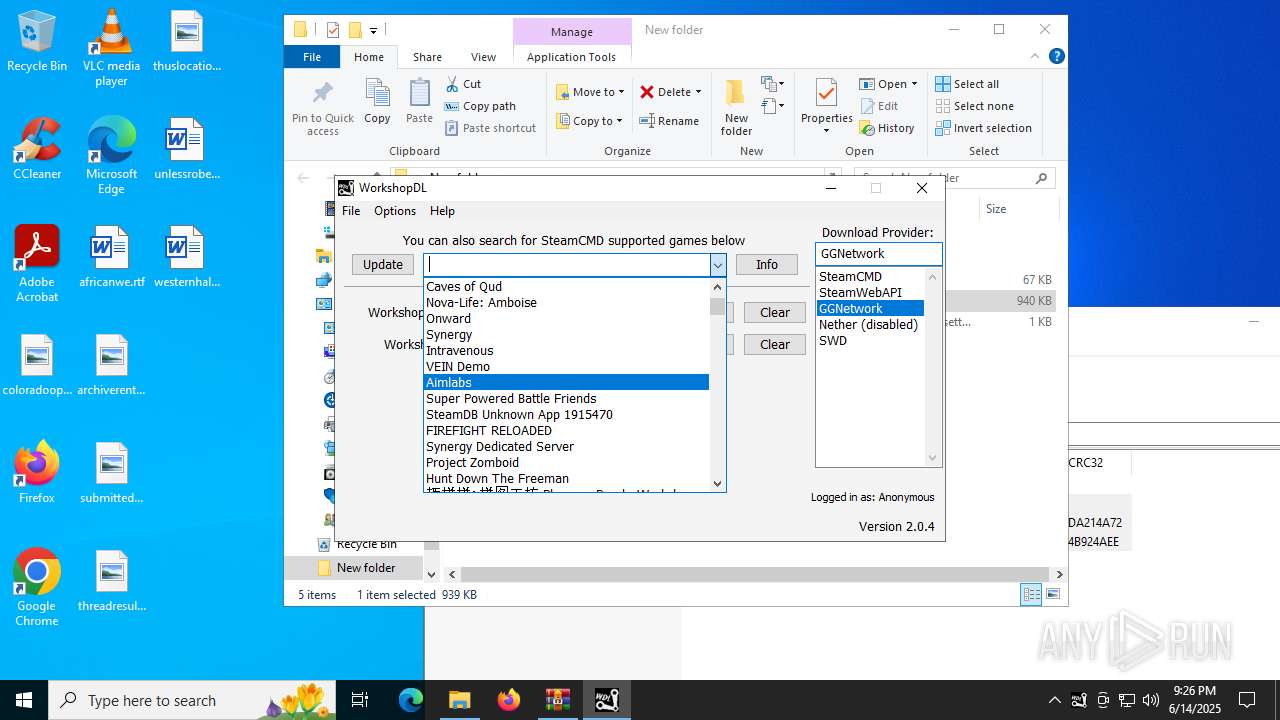Click the Start button
This screenshot has height=720, width=1280.
[x=24, y=700]
